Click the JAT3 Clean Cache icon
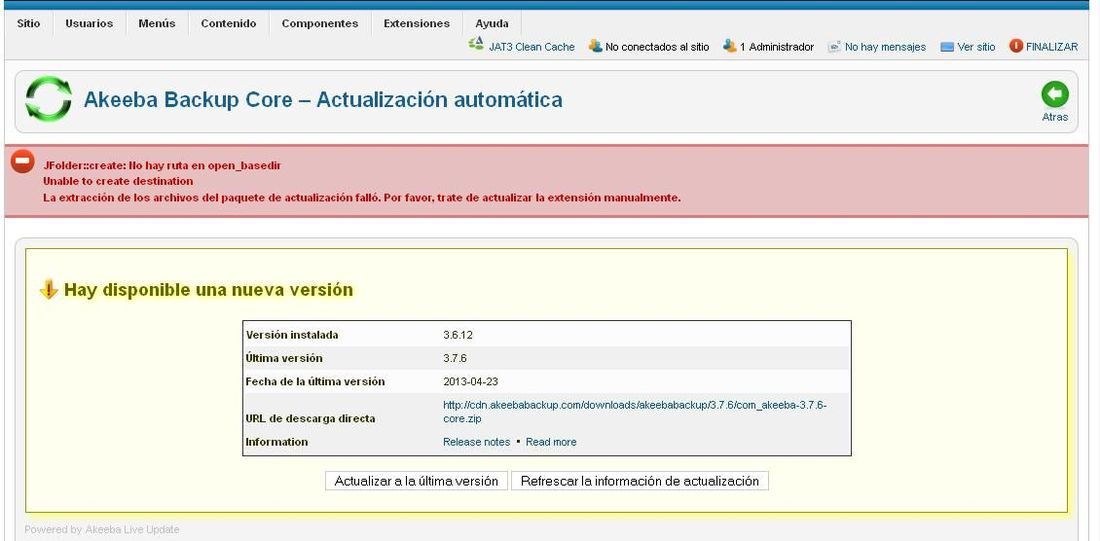Image resolution: width=1100 pixels, height=541 pixels. pyautogui.click(x=476, y=45)
